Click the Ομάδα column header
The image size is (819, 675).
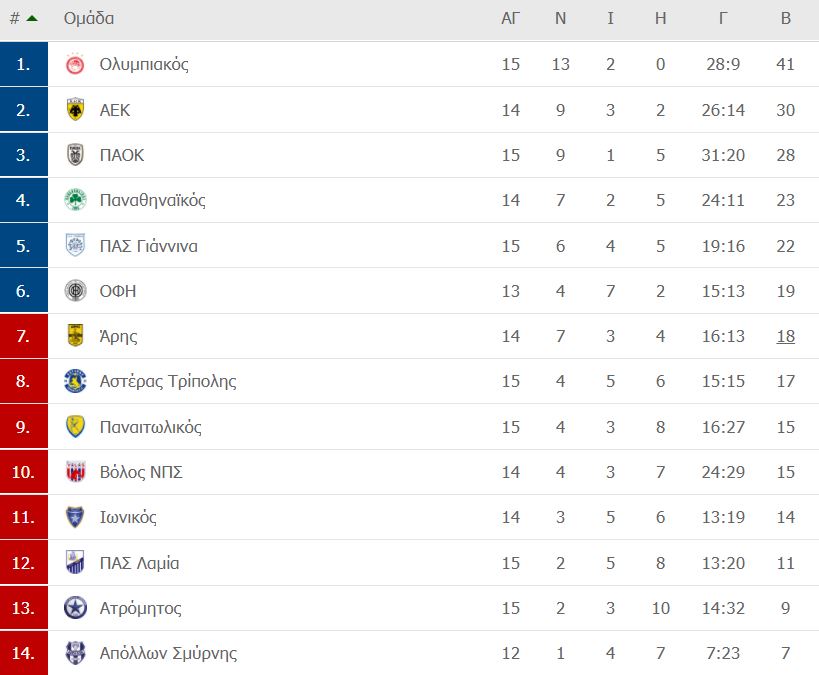tap(89, 18)
